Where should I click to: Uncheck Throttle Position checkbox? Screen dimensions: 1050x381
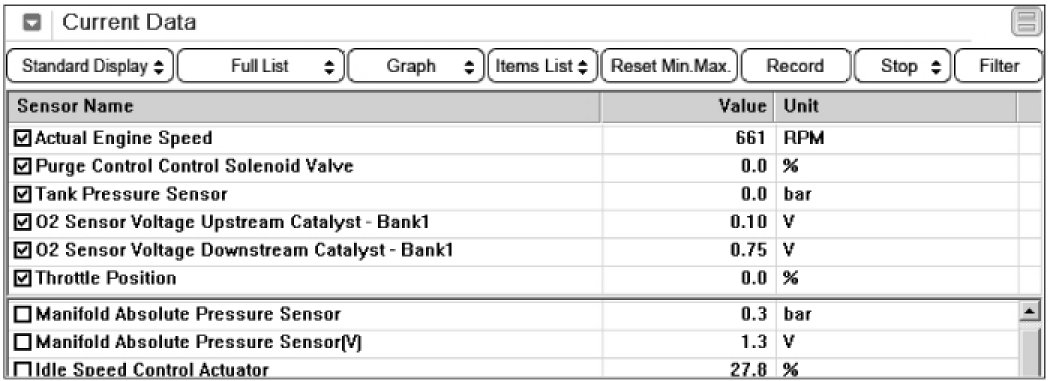pos(23,278)
